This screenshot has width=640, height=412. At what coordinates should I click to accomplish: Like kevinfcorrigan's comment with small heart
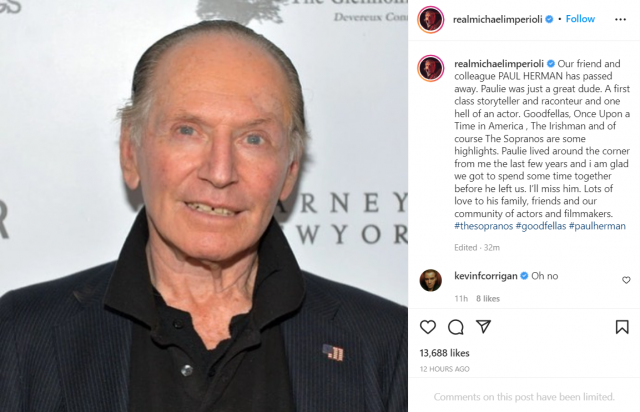click(626, 280)
